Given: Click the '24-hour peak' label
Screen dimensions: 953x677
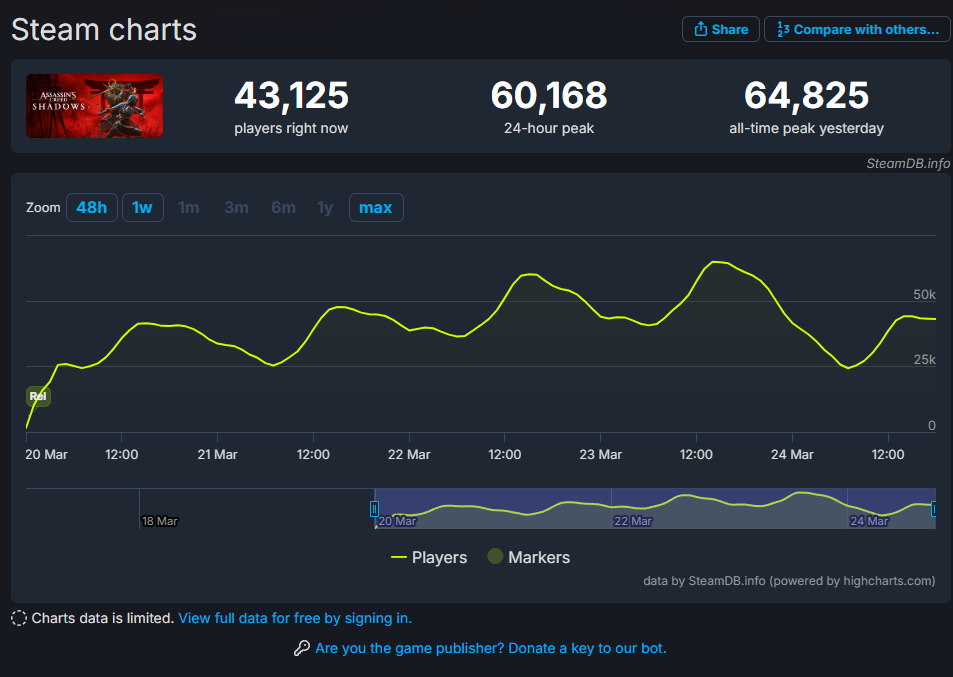Looking at the screenshot, I should coord(549,128).
